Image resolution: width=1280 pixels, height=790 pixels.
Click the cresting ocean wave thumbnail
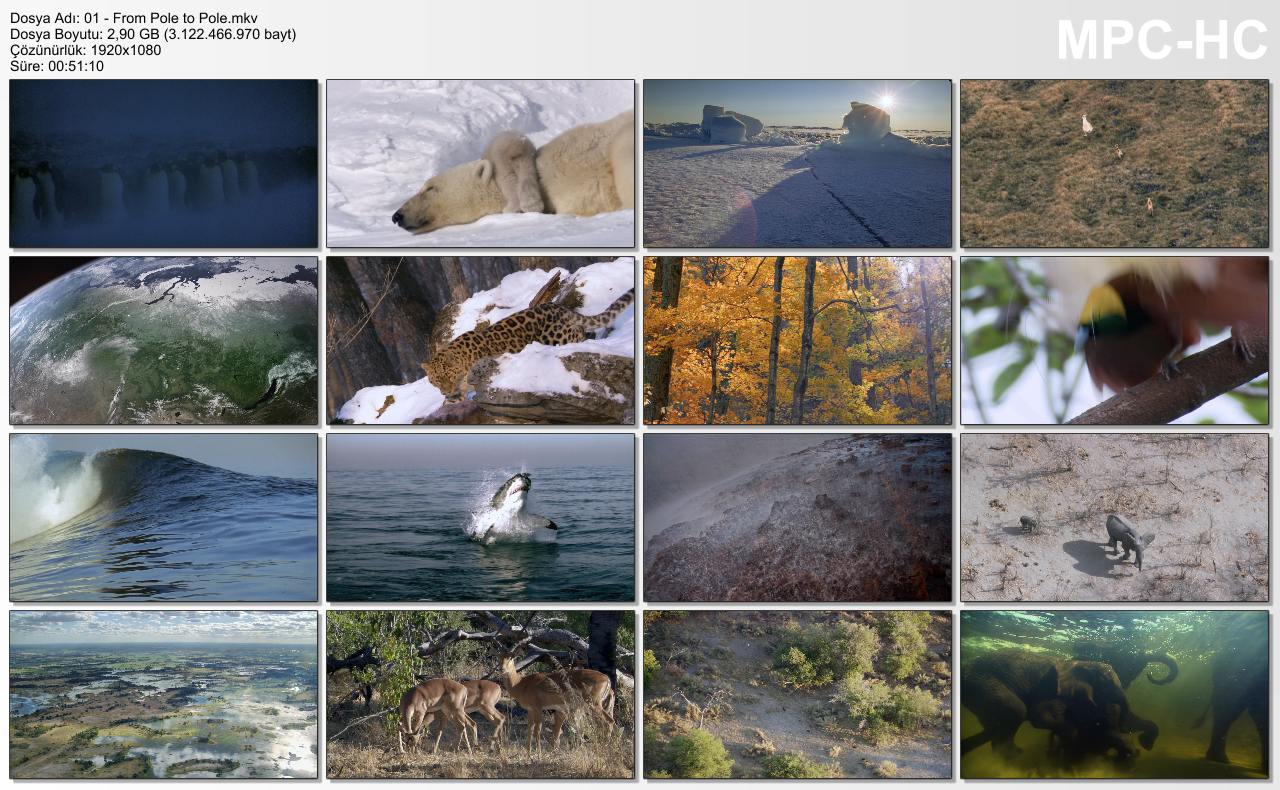[163, 517]
